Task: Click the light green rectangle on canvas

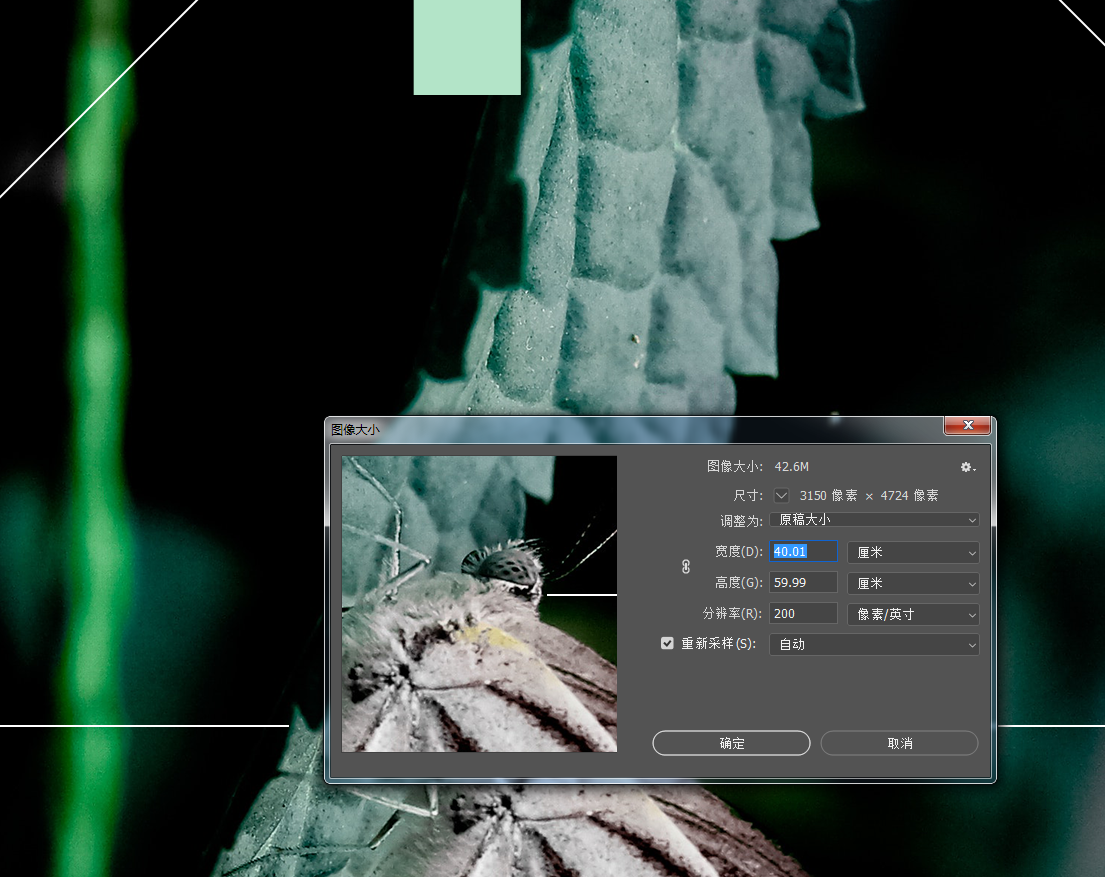Action: pyautogui.click(x=467, y=47)
